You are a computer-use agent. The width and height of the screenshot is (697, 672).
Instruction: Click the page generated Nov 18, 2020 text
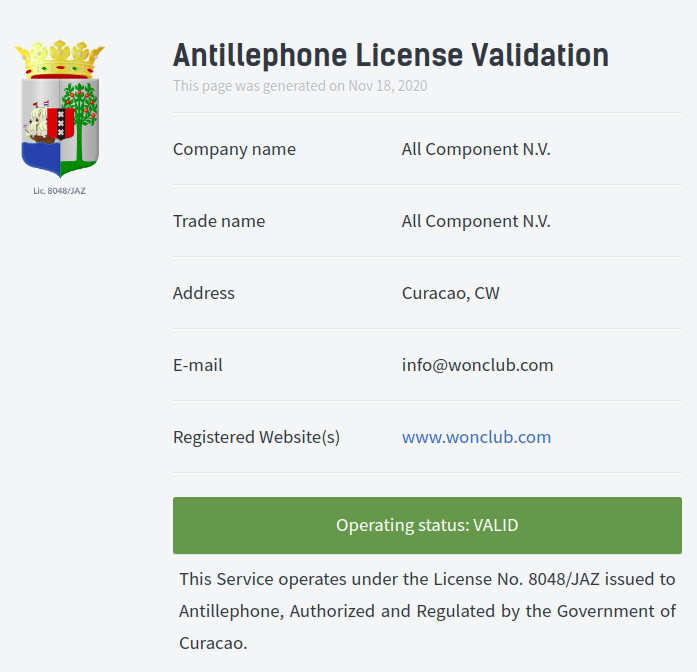pyautogui.click(x=300, y=86)
